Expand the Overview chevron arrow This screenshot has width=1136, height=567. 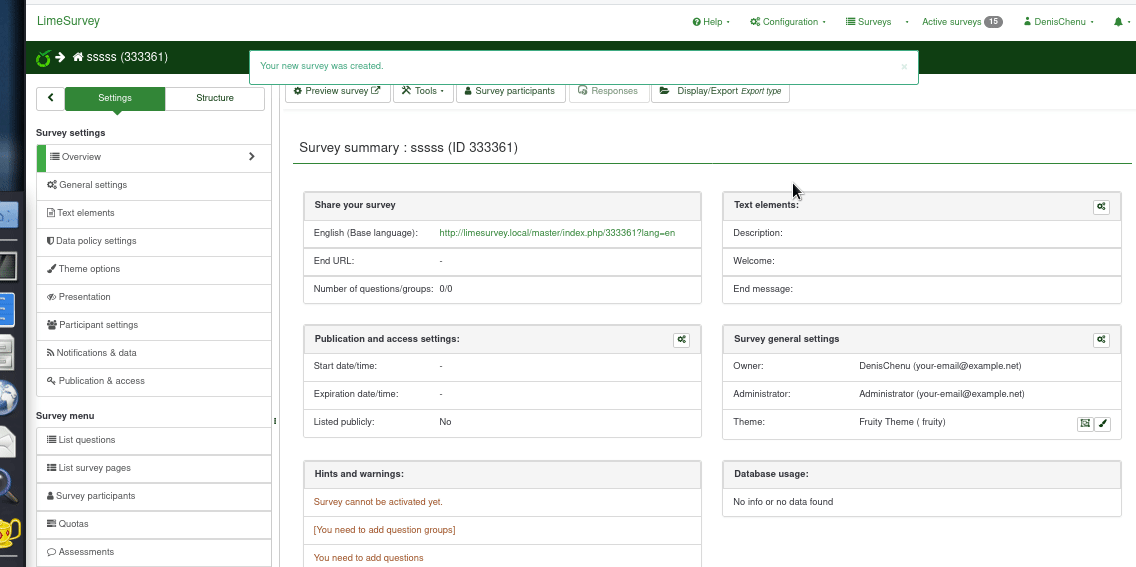(251, 157)
